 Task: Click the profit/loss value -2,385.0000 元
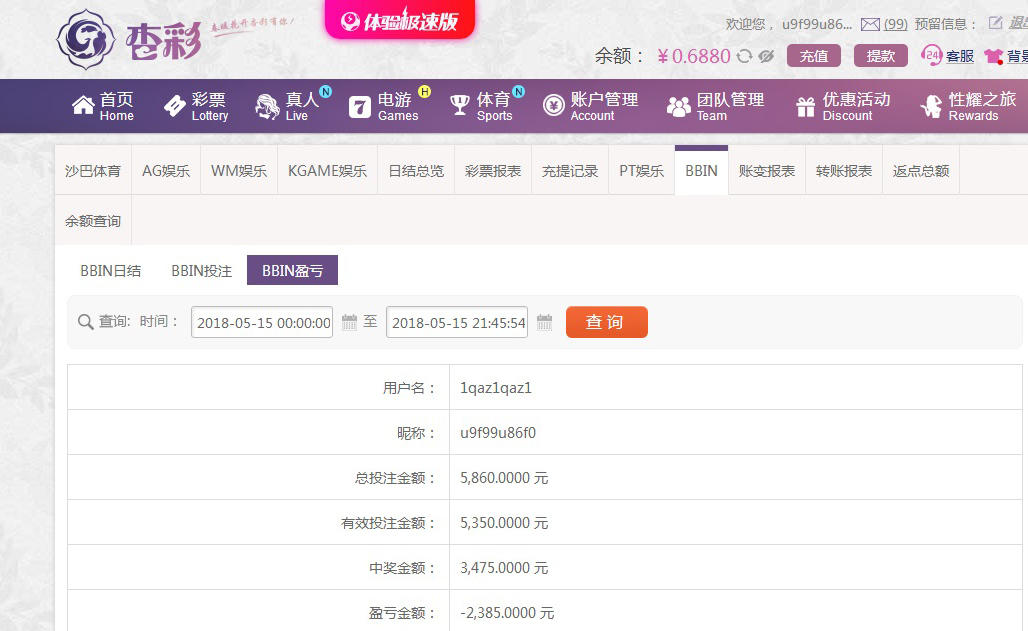tap(507, 613)
